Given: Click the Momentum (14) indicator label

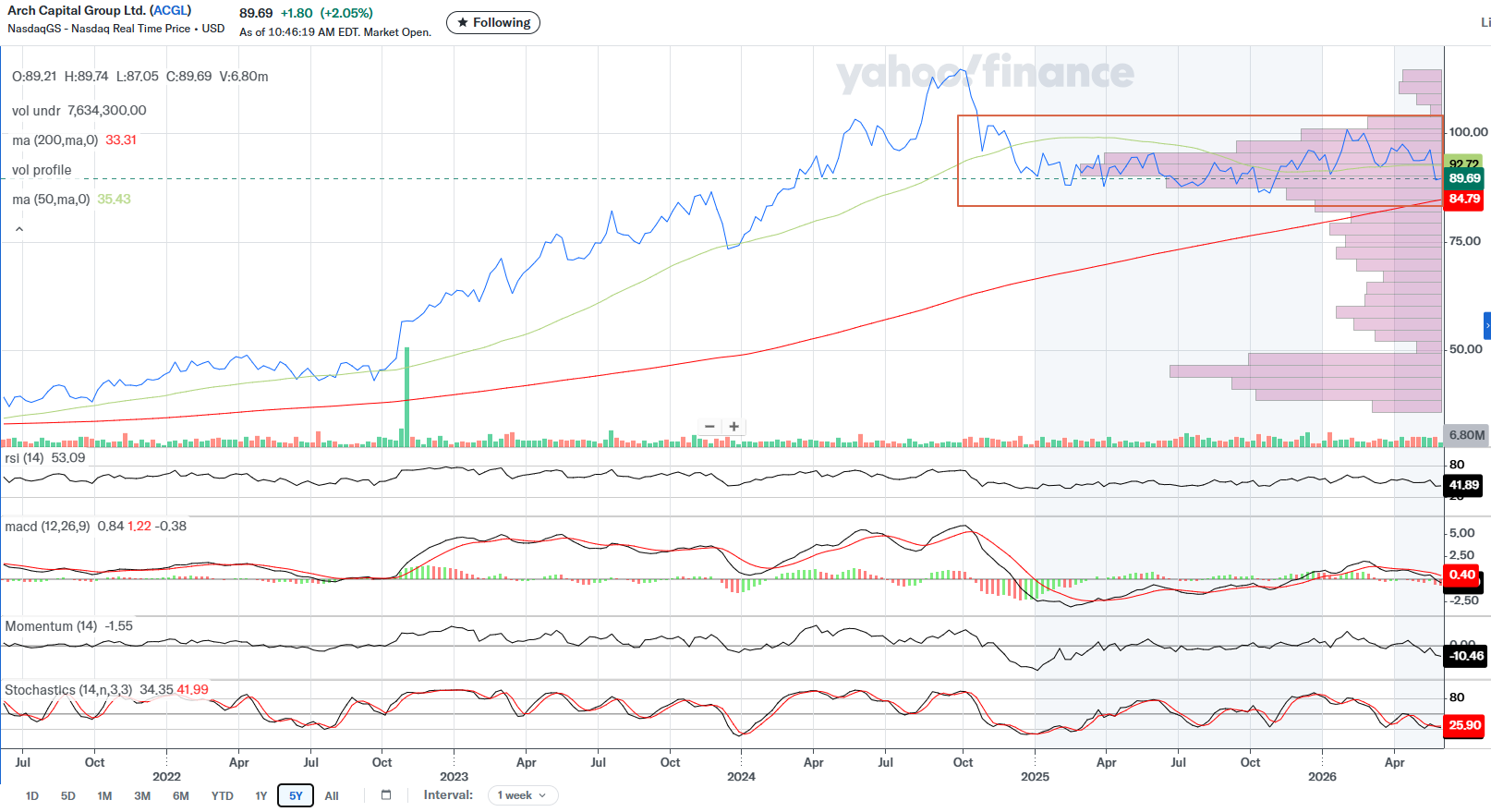Looking at the screenshot, I should [51, 626].
